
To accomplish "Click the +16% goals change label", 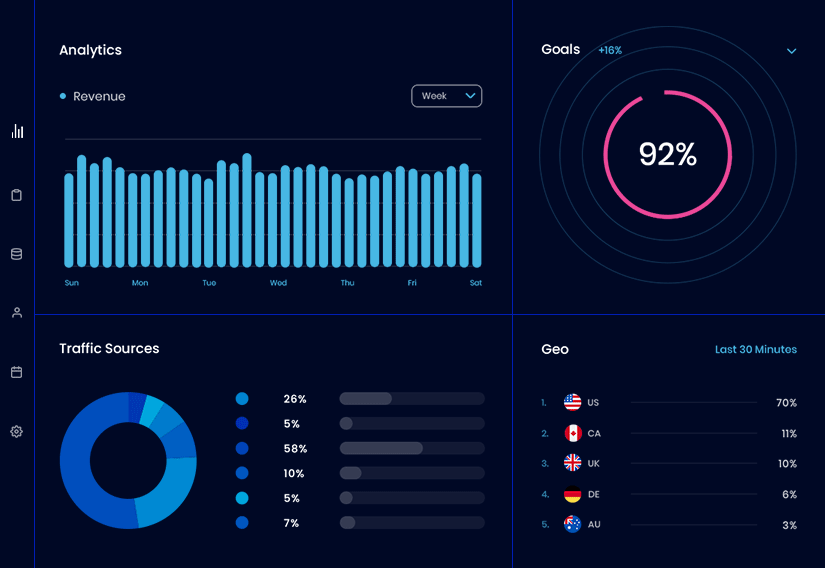I will (x=610, y=51).
